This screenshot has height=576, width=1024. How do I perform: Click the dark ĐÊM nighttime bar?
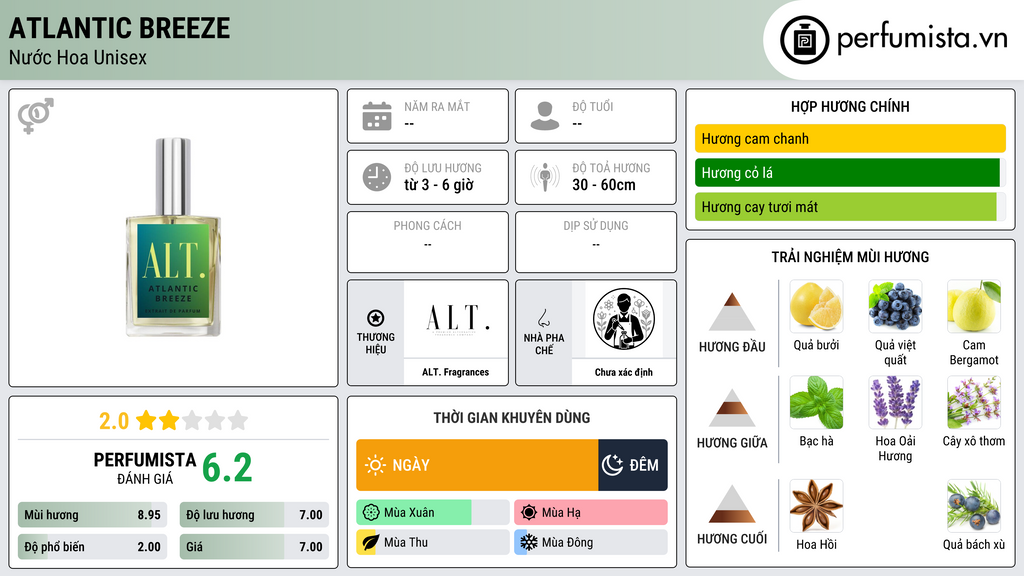pos(633,465)
